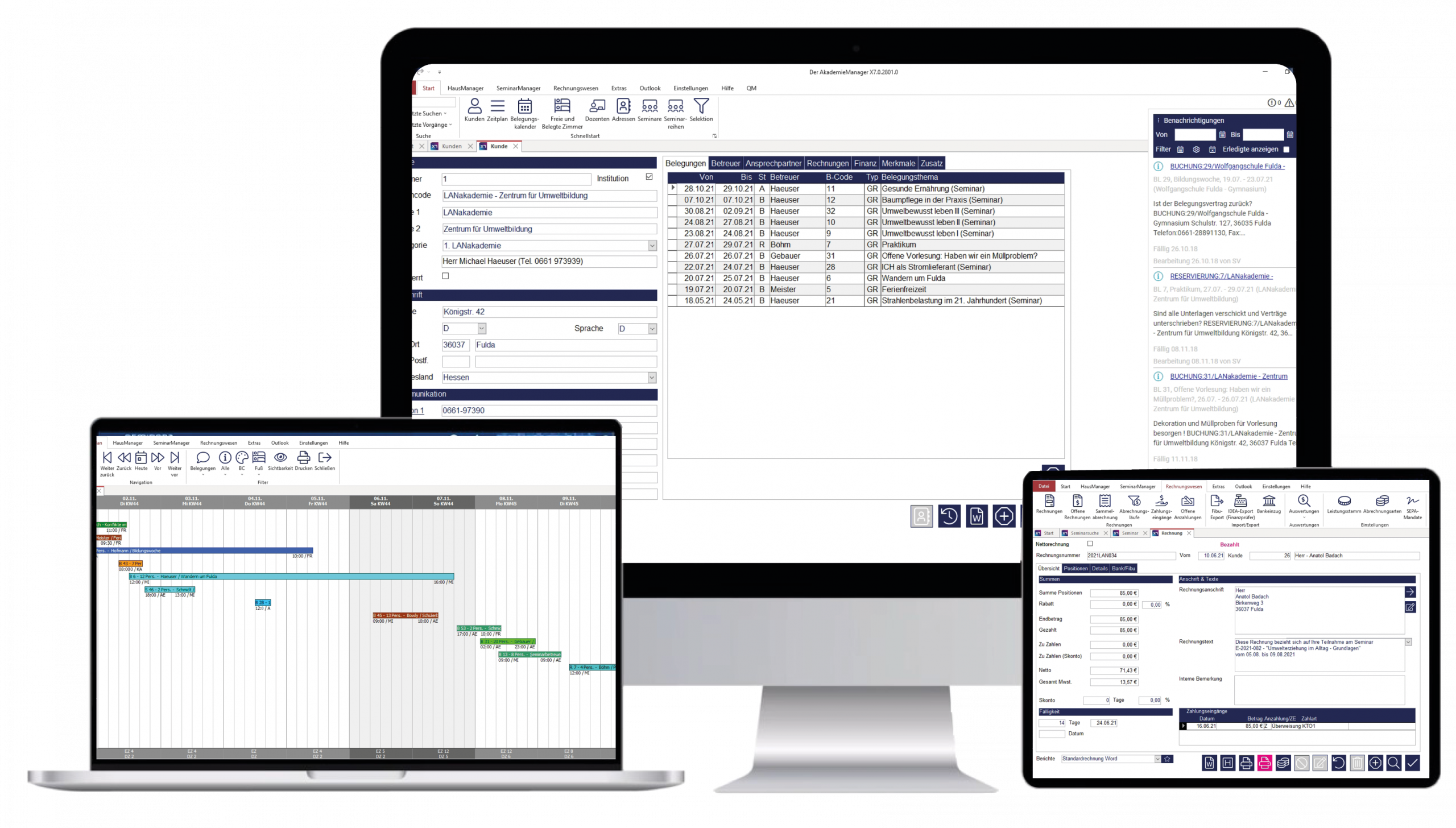
Task: Expand the Bundesland (Hessen) dropdown selector
Action: (x=654, y=377)
